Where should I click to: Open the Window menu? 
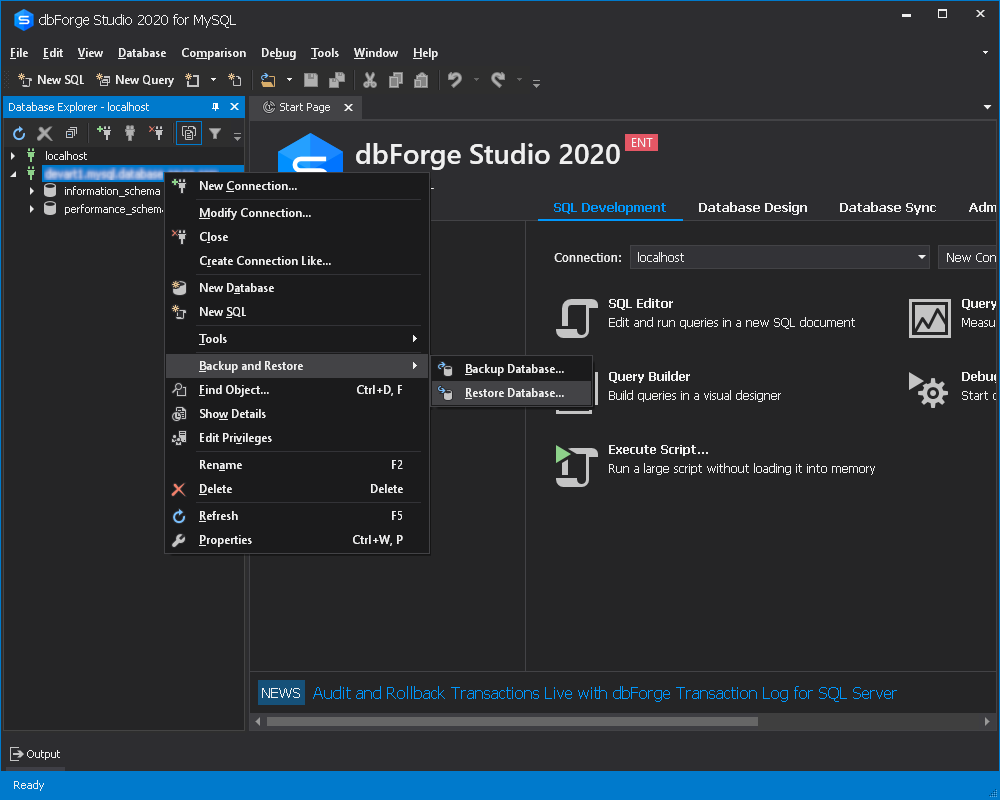point(376,53)
